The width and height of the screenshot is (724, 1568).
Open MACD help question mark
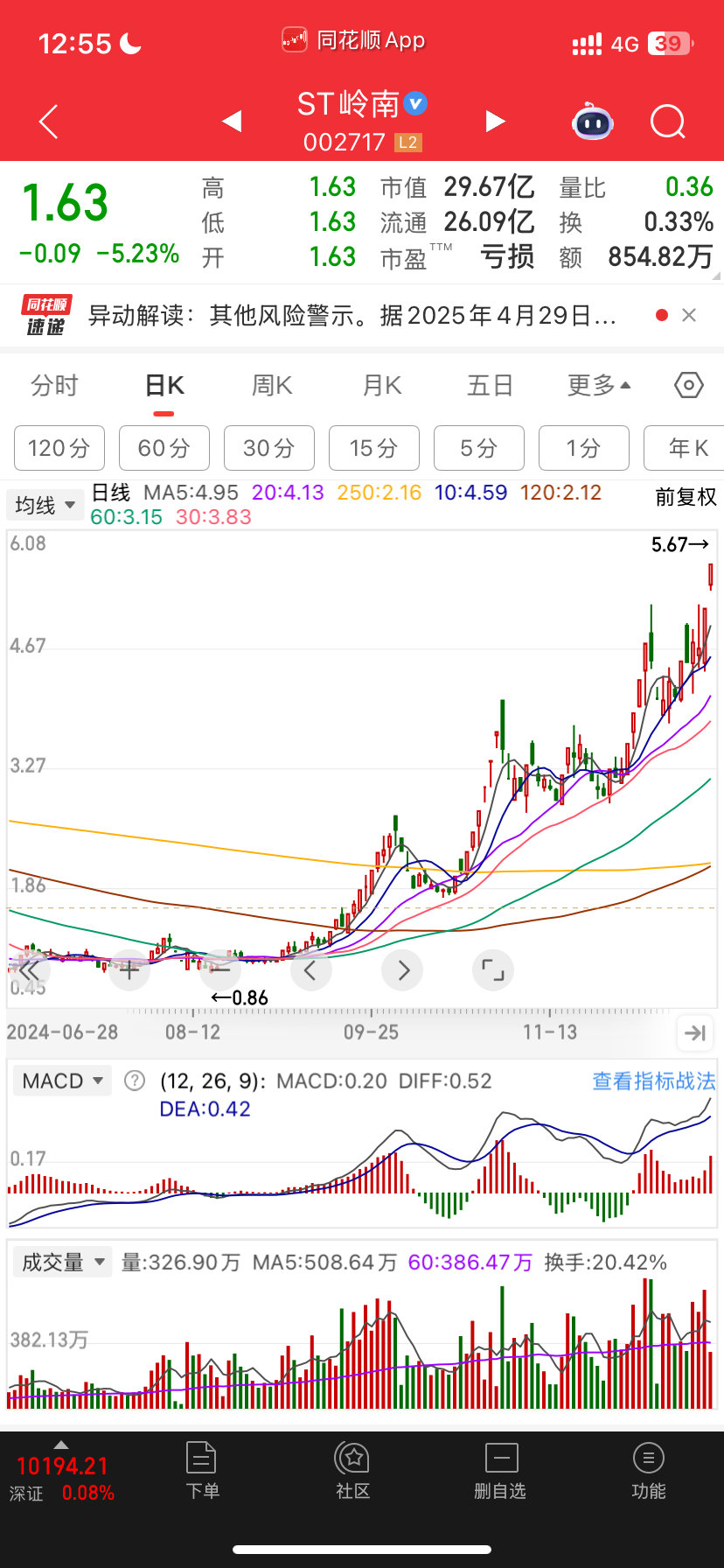click(135, 1081)
